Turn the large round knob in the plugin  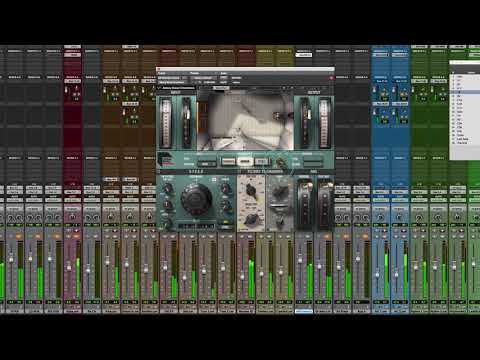point(196,199)
